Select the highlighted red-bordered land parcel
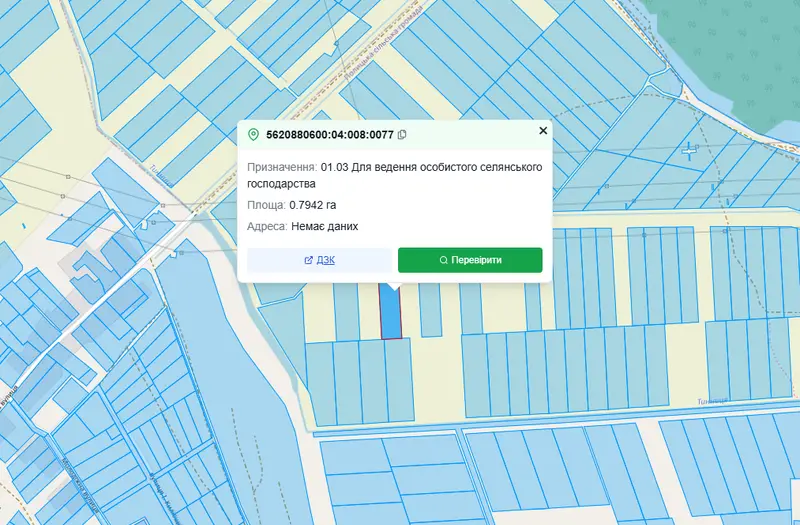The image size is (800, 525). click(391, 313)
